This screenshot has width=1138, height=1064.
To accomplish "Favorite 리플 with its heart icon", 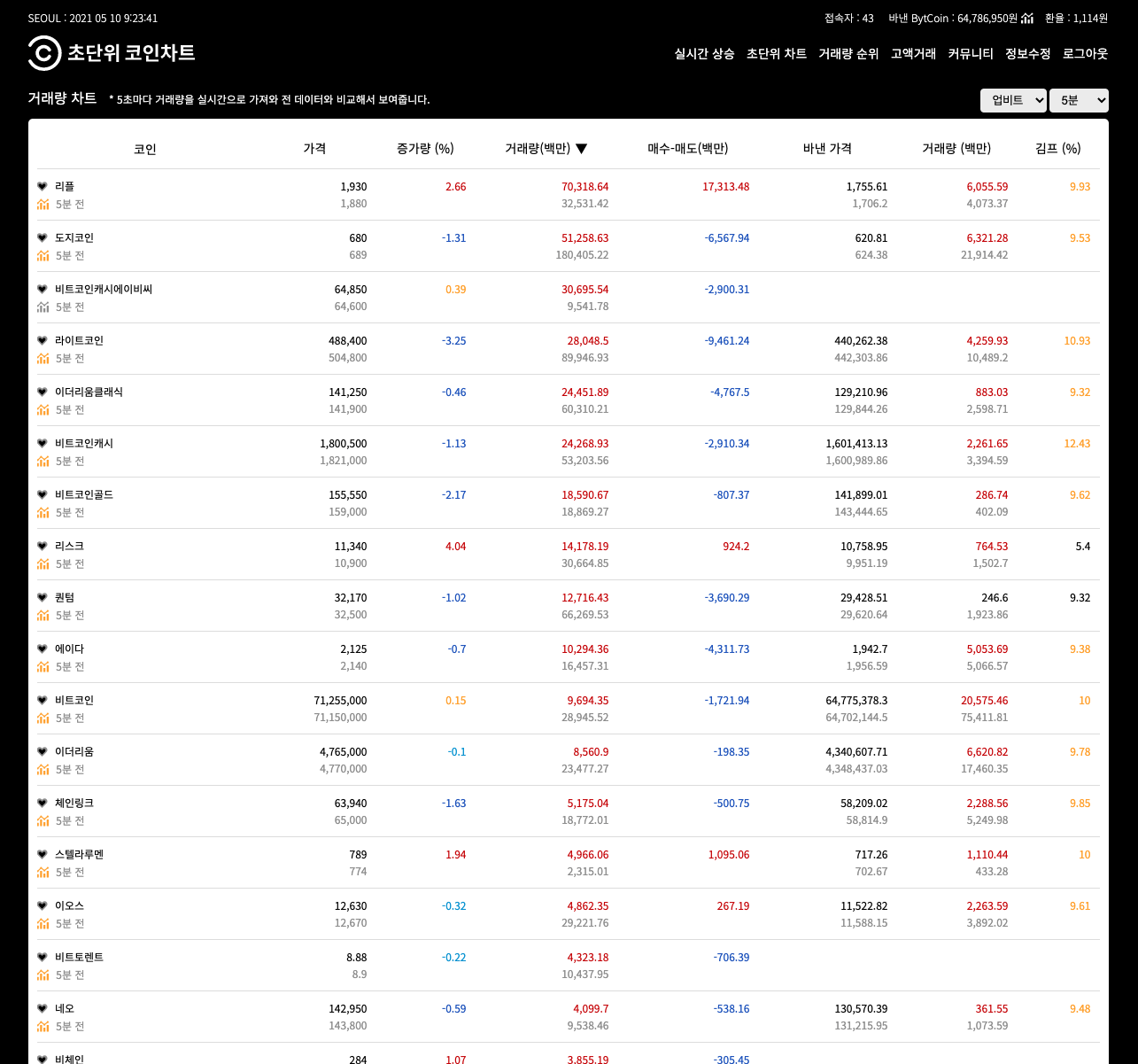I will (43, 186).
